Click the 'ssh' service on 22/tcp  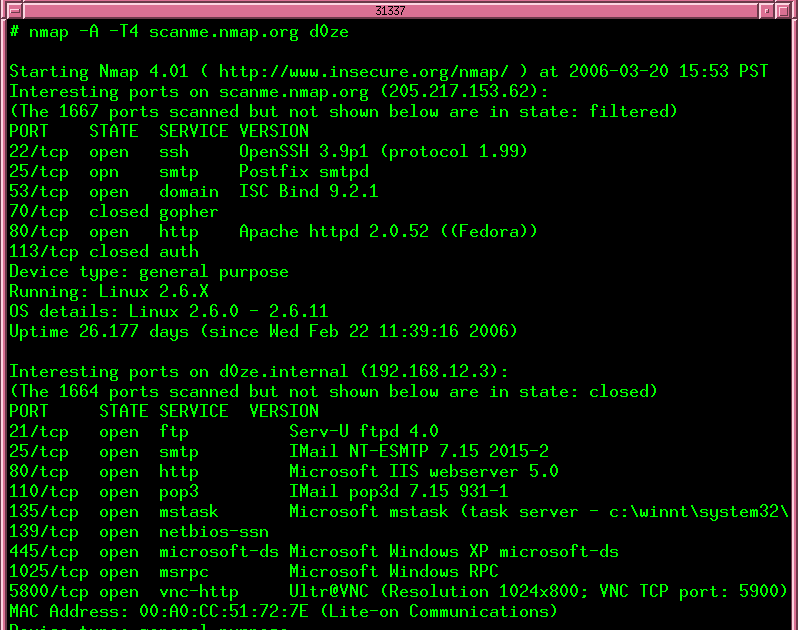(x=174, y=152)
